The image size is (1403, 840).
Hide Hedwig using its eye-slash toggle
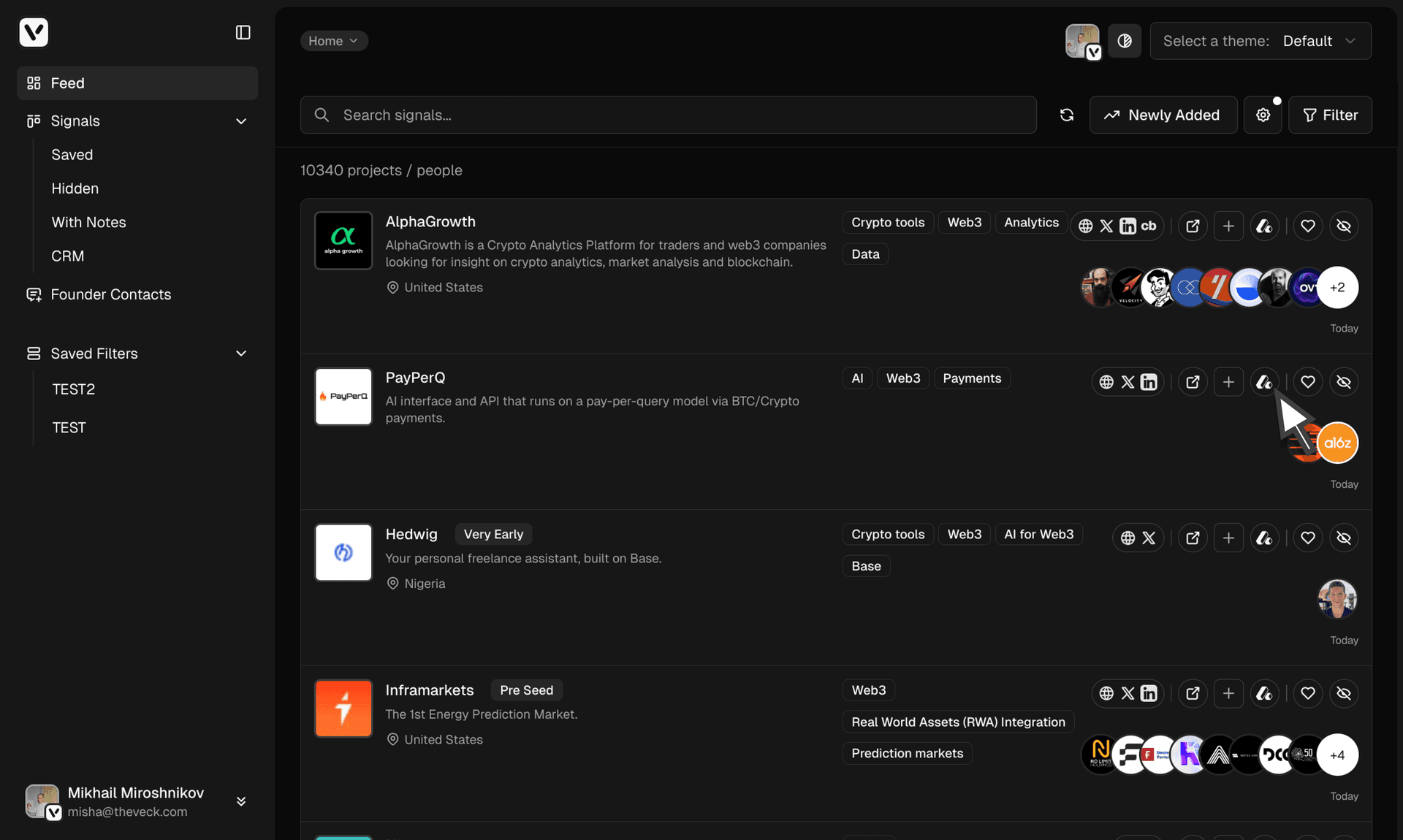coord(1344,538)
